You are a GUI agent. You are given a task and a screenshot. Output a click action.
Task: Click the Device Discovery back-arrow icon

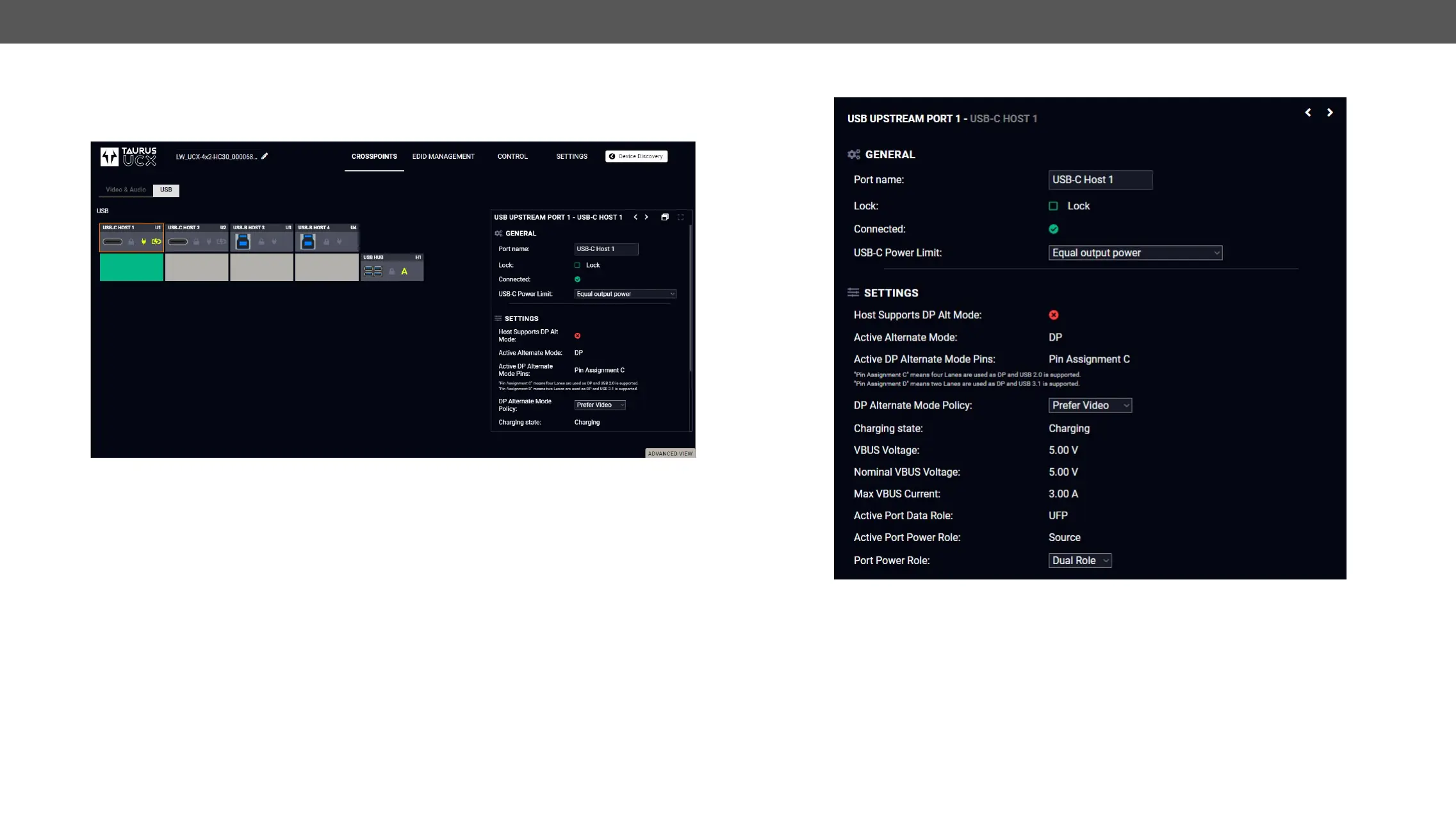612,156
